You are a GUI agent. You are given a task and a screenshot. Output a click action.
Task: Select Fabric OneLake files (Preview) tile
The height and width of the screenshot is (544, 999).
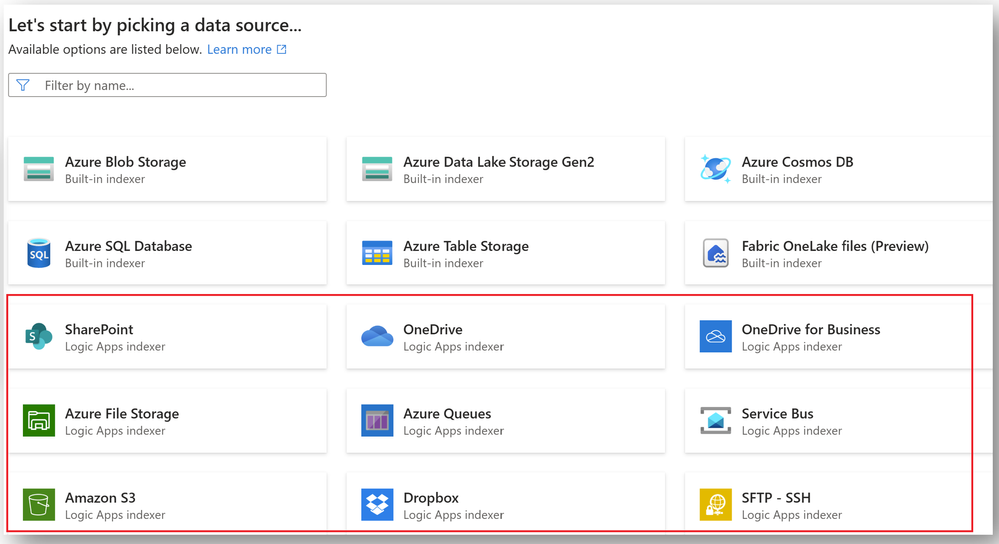click(x=838, y=254)
